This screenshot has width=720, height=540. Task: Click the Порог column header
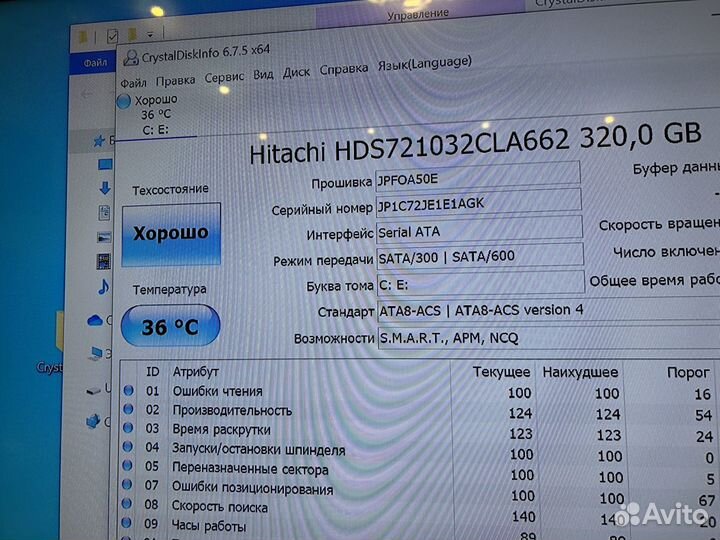(x=688, y=373)
